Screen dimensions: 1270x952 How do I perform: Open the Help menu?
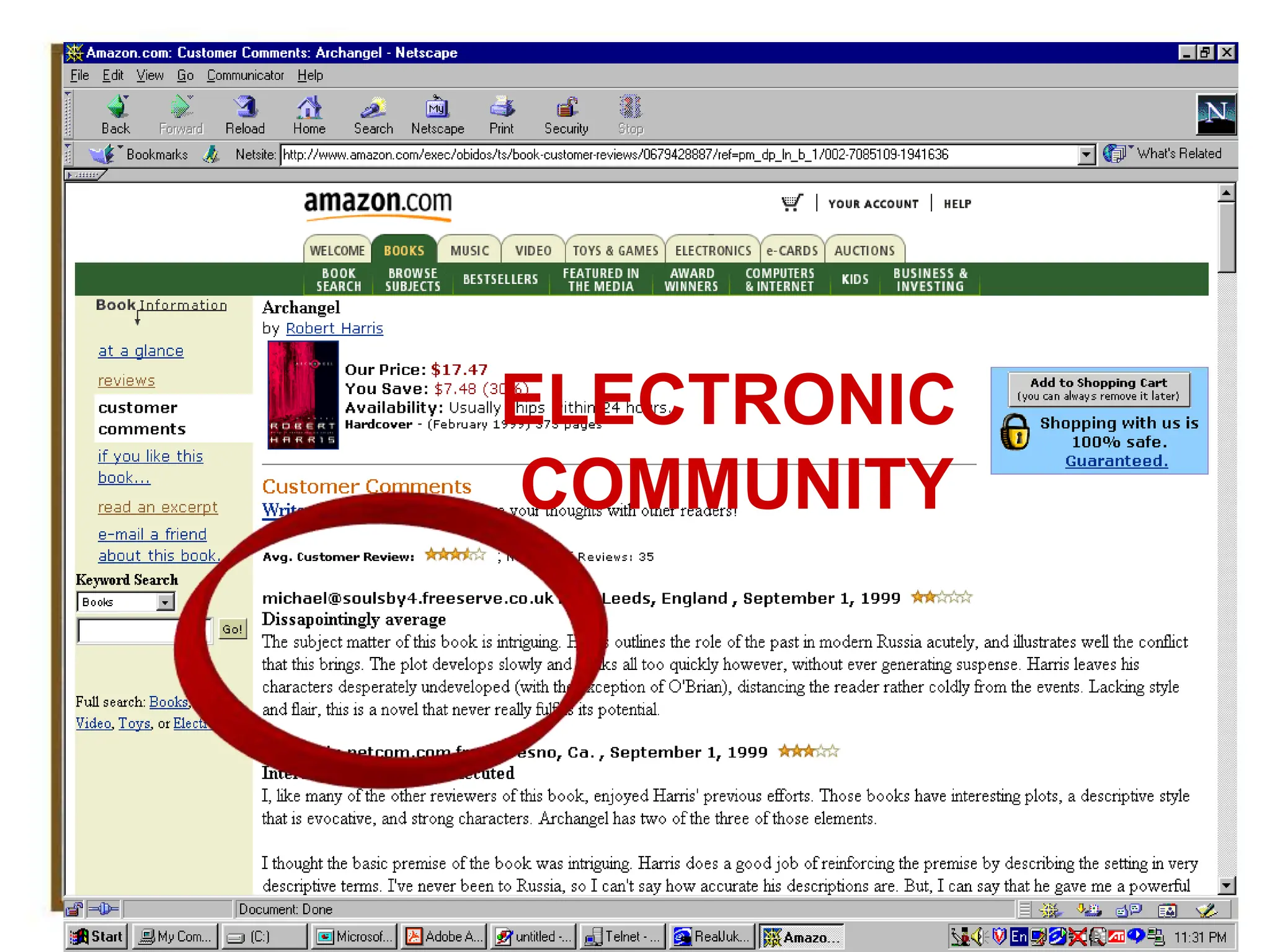310,76
